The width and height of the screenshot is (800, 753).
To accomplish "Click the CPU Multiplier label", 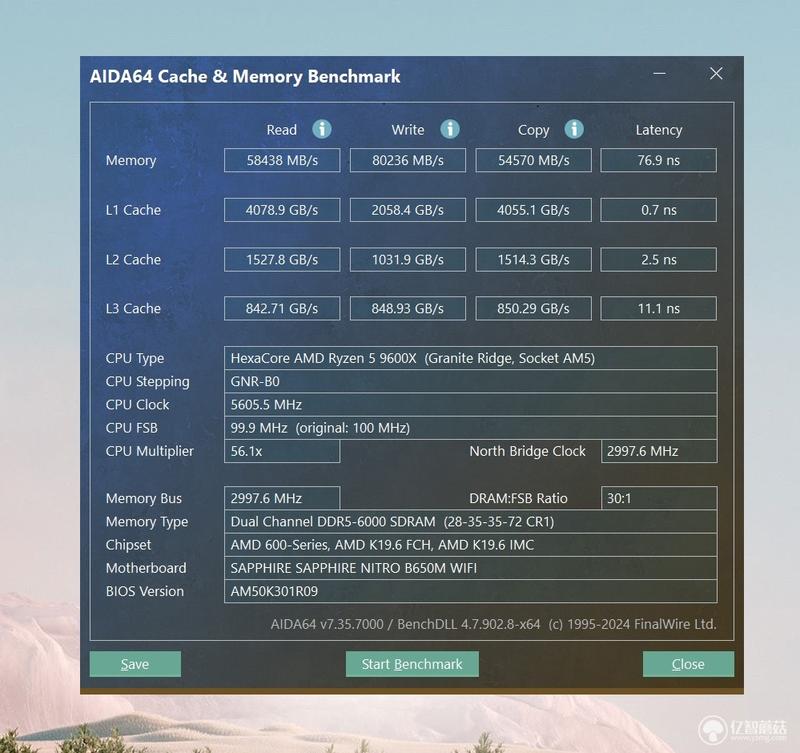I will click(149, 451).
